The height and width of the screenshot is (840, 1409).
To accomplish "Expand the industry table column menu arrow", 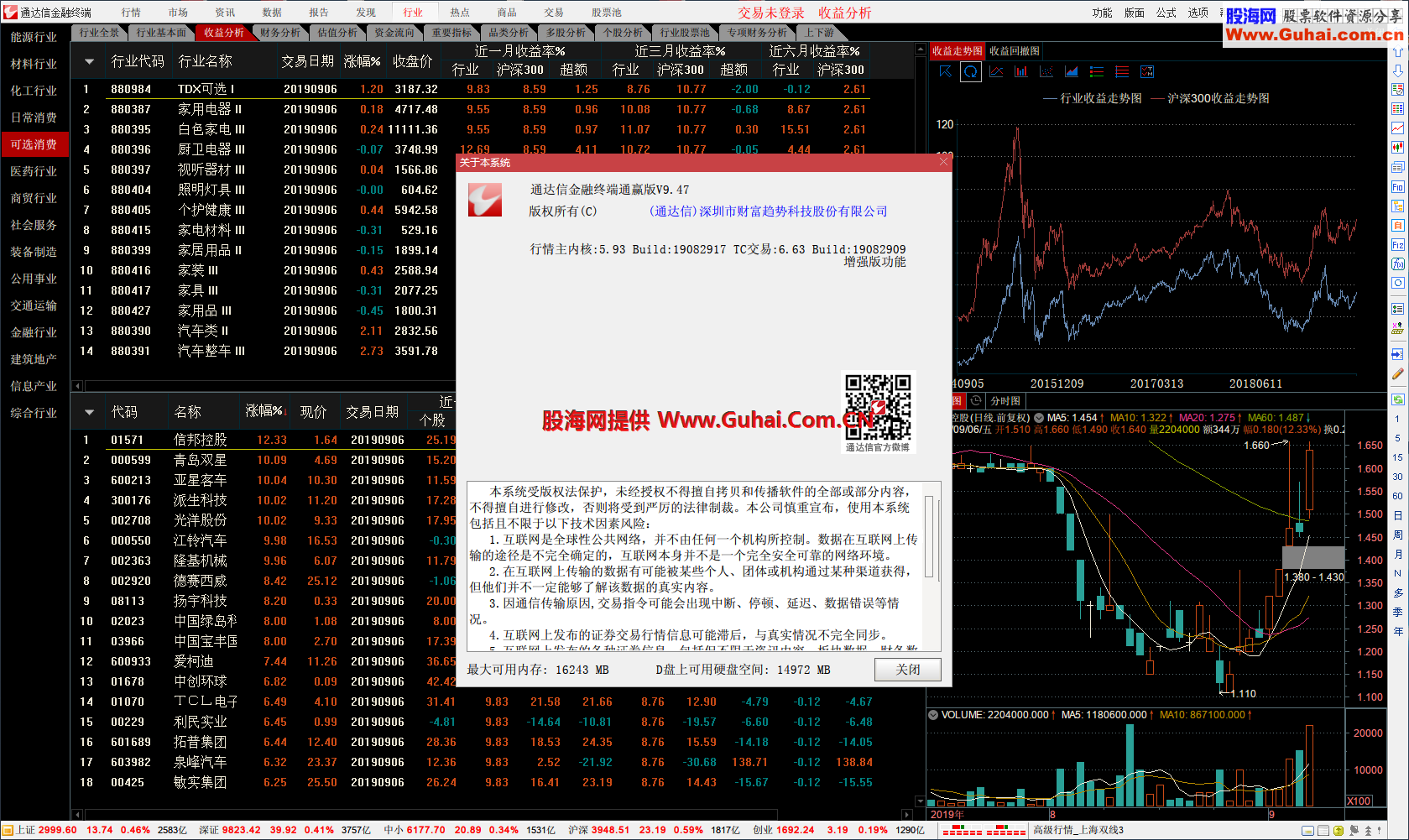I will [89, 61].
